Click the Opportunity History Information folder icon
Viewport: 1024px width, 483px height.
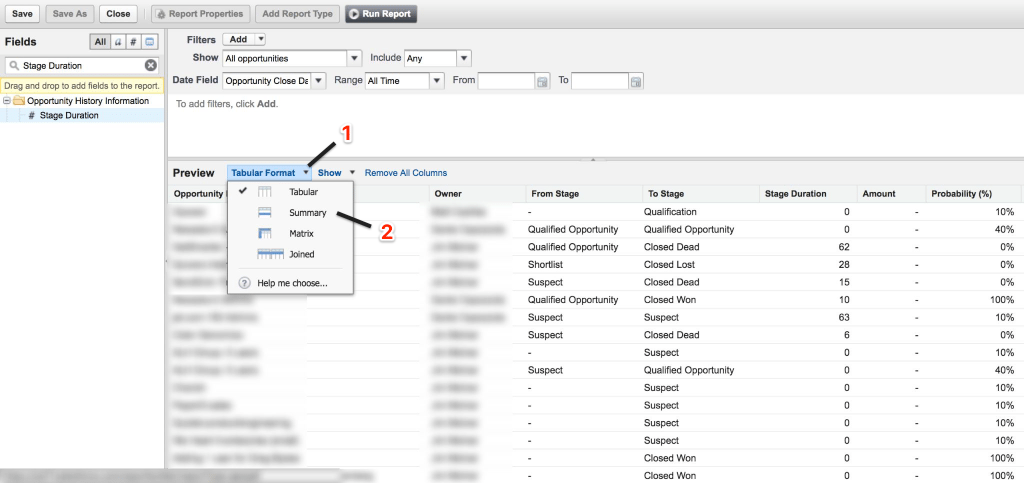click(18, 101)
